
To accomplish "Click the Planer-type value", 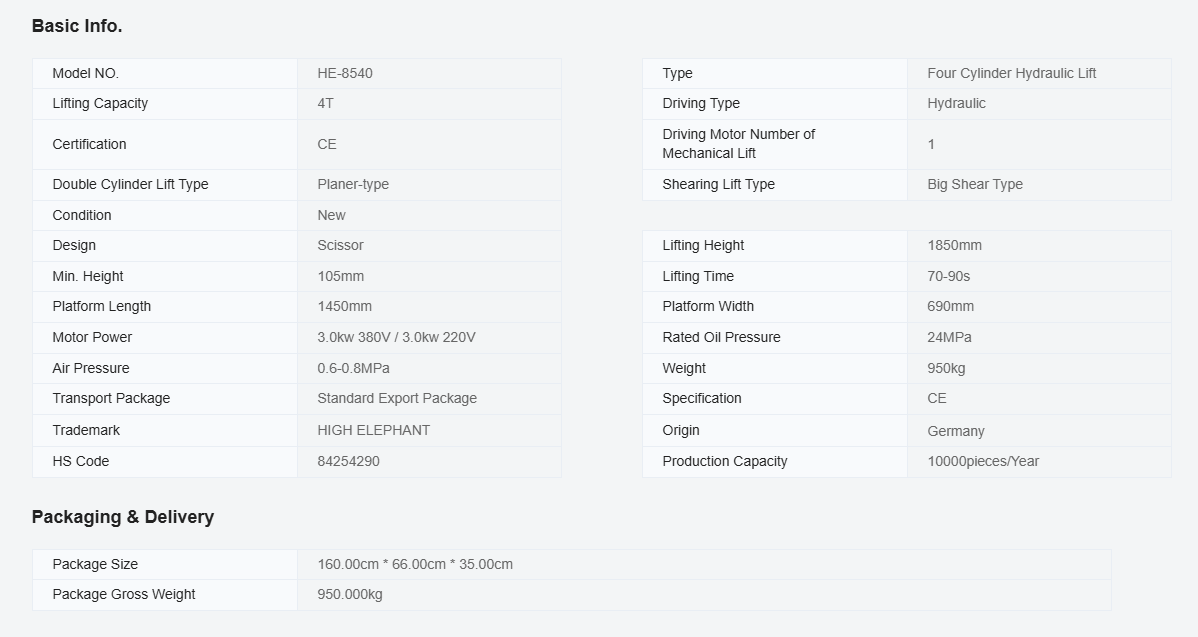I will coord(353,184).
